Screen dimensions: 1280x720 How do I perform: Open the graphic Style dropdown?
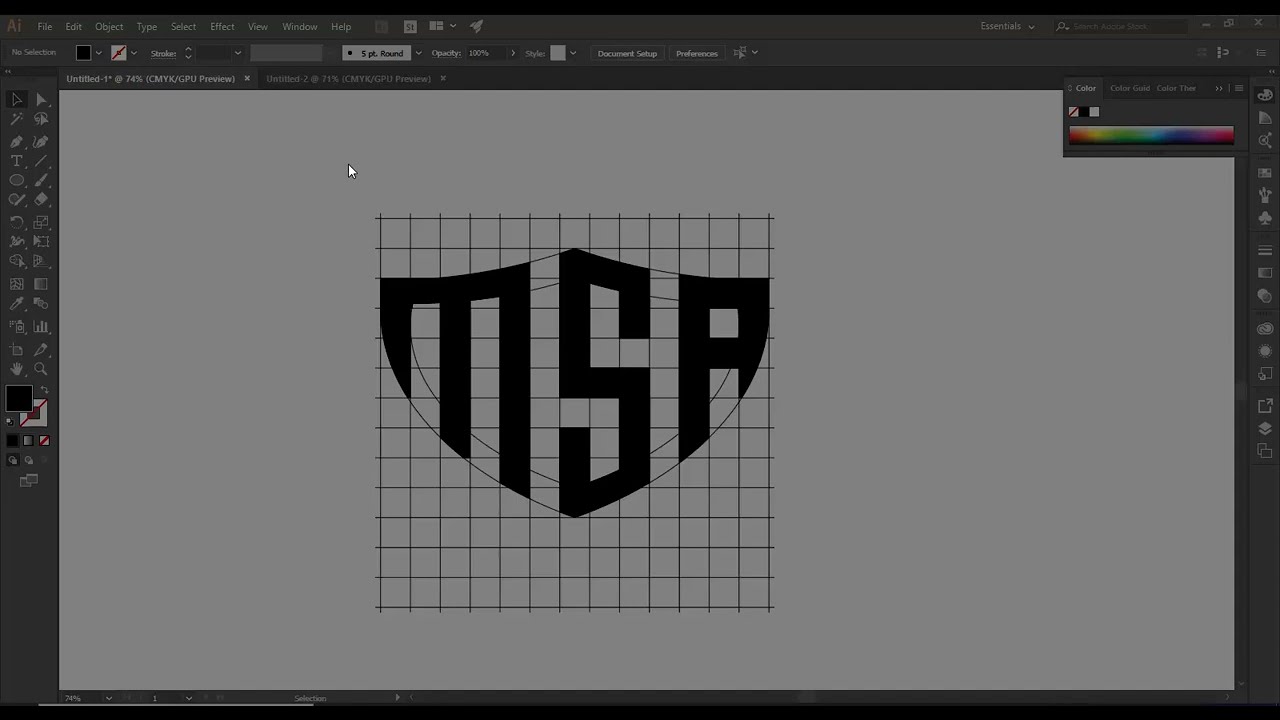[x=572, y=53]
